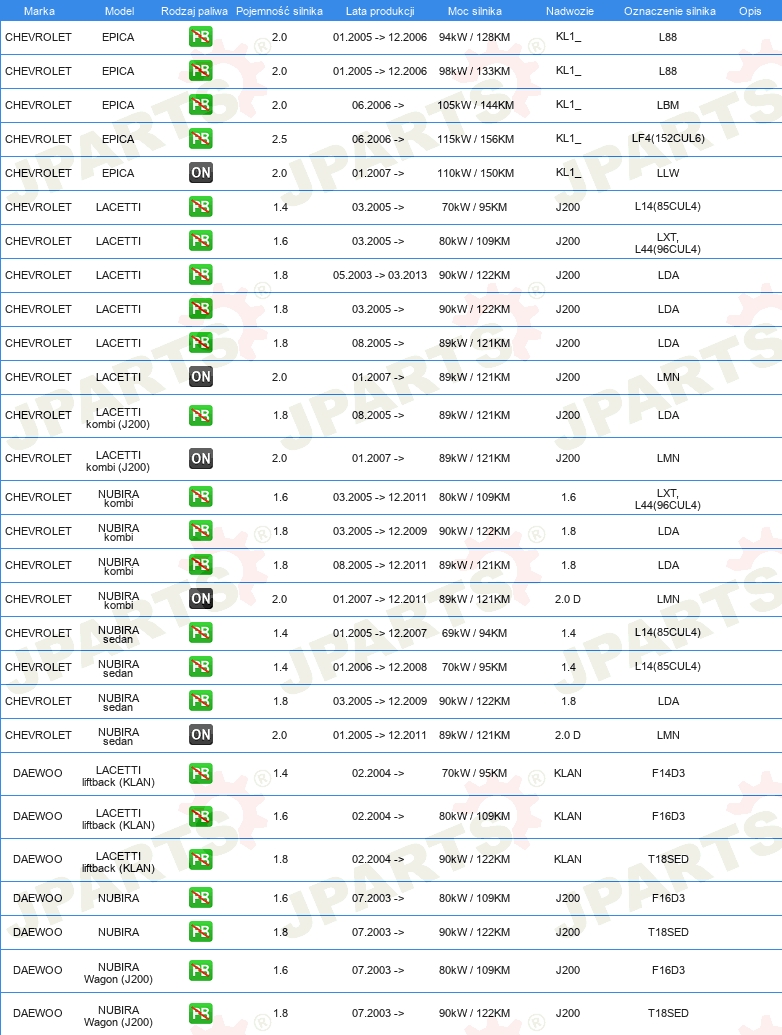This screenshot has height=1035, width=782.
Task: Click petrol icon in Daewoo Lacetti liftback 1.6 row
Action: click(201, 817)
